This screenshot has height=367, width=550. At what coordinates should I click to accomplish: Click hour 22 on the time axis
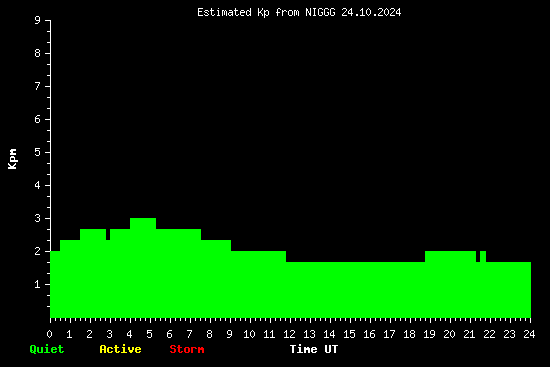tap(489, 334)
